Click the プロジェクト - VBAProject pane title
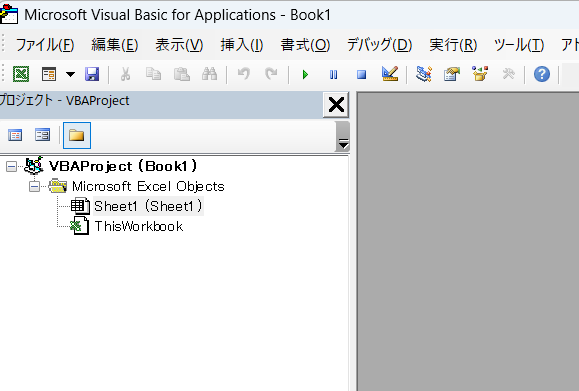The image size is (579, 391). click(x=64, y=100)
